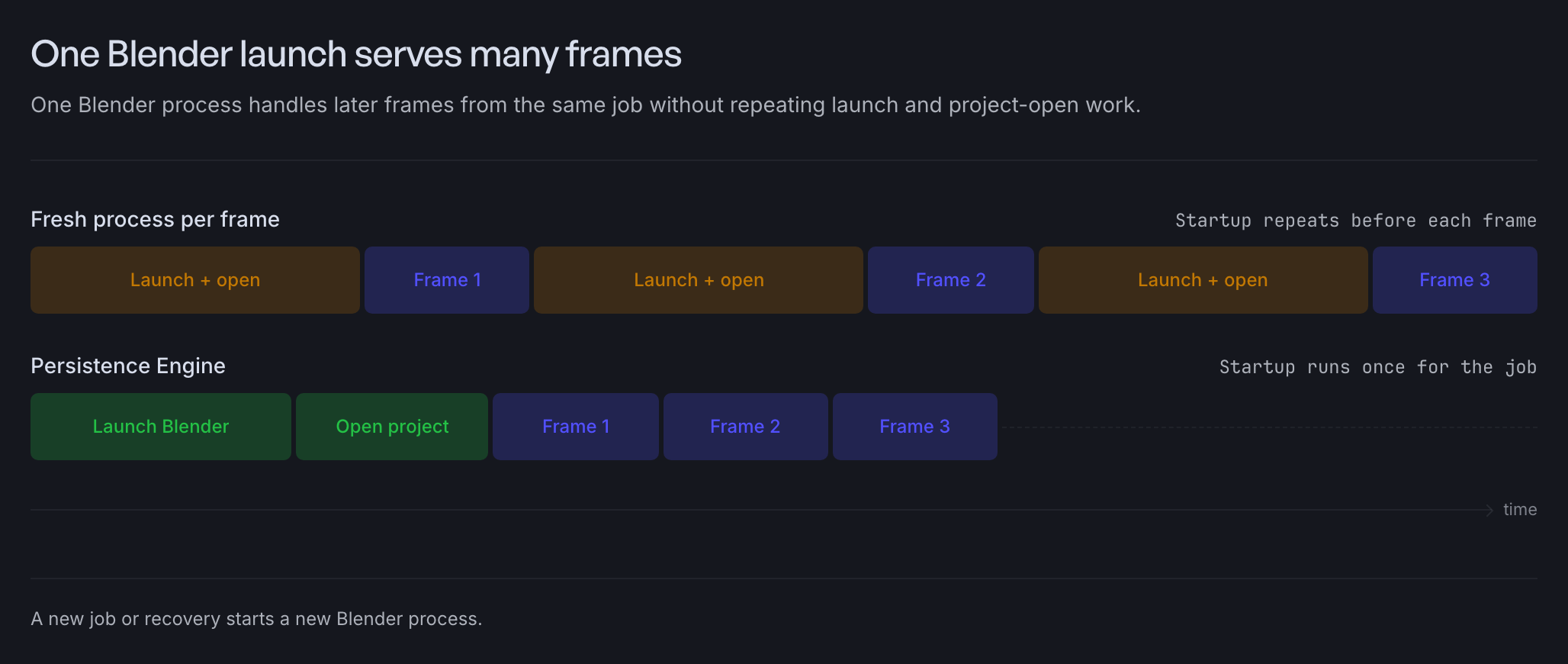
Task: Select the Frame 2 block in Fresh process row
Action: tap(951, 280)
